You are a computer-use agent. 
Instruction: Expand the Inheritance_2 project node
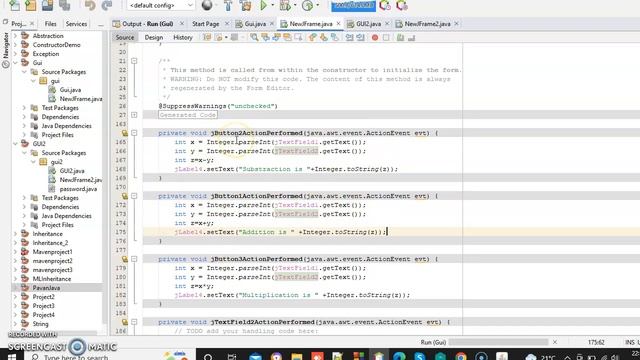click(x=16, y=243)
